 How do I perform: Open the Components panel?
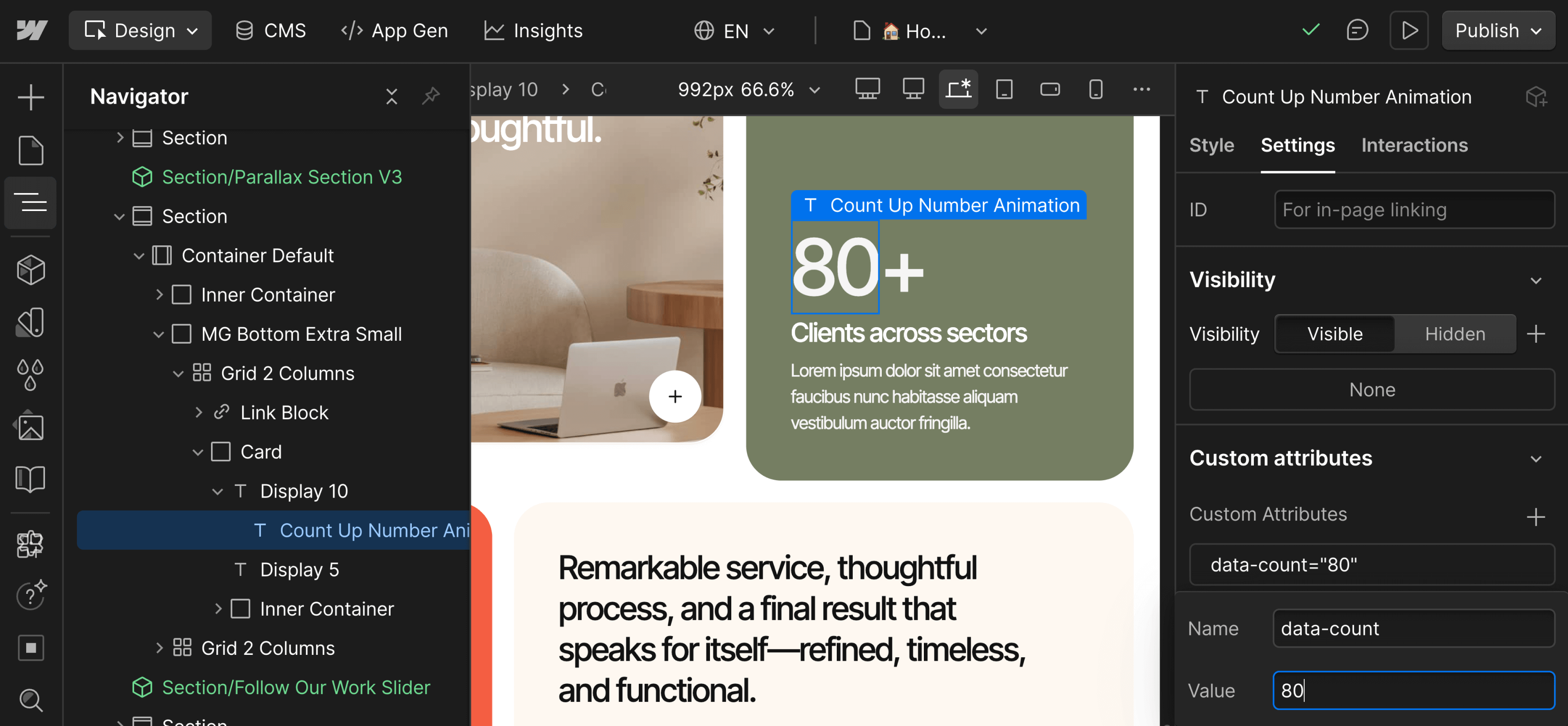[x=30, y=270]
